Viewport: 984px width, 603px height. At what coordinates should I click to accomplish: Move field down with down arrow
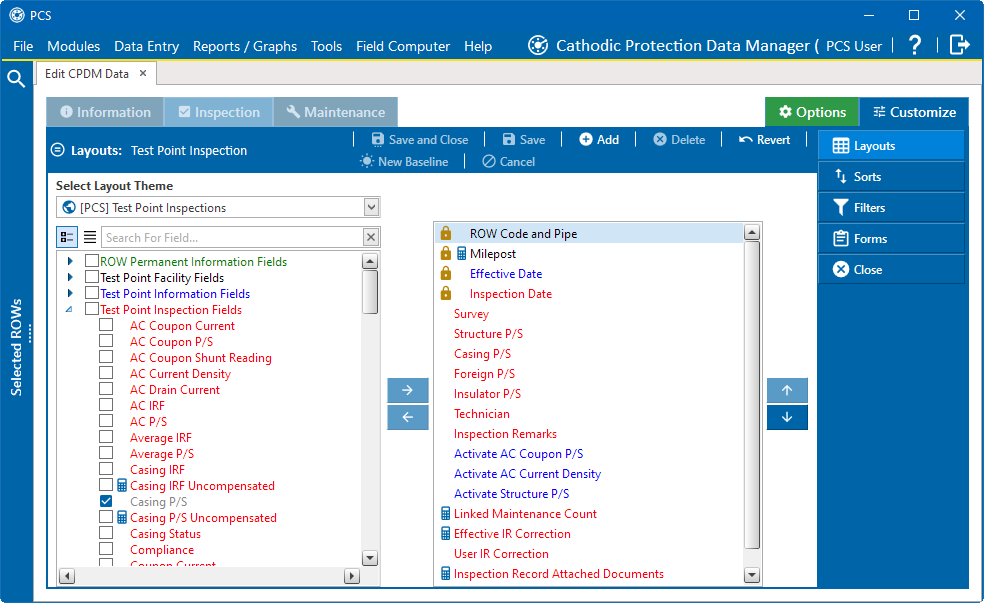[787, 417]
